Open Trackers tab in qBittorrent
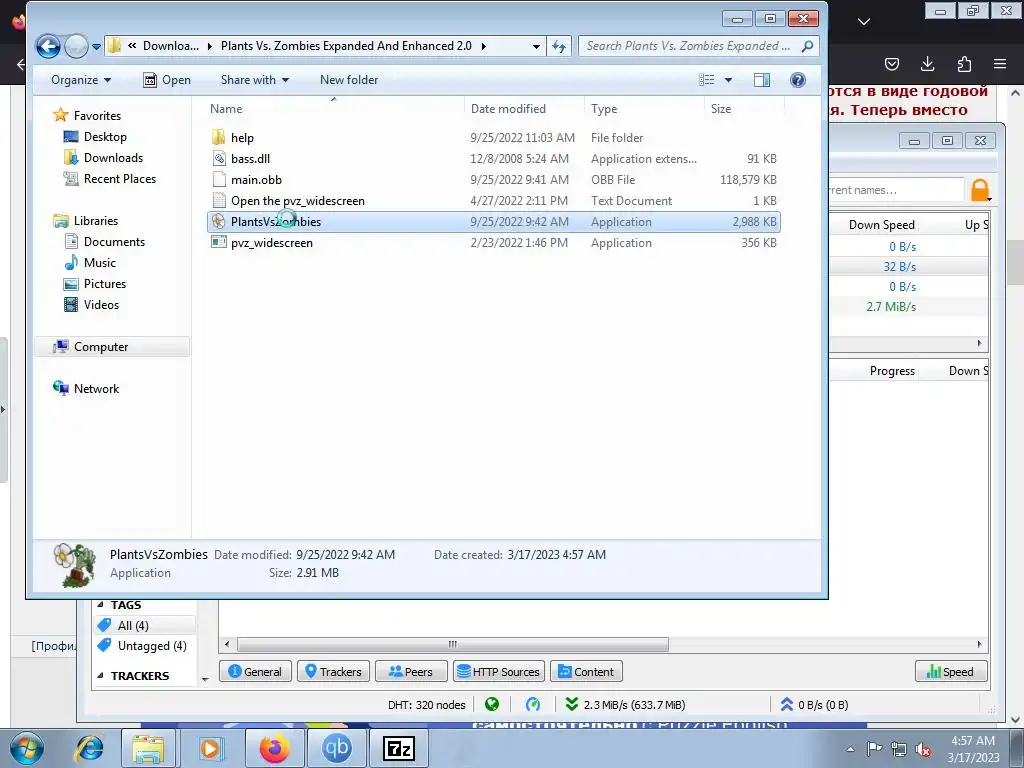The height and width of the screenshot is (768, 1024). (x=333, y=671)
